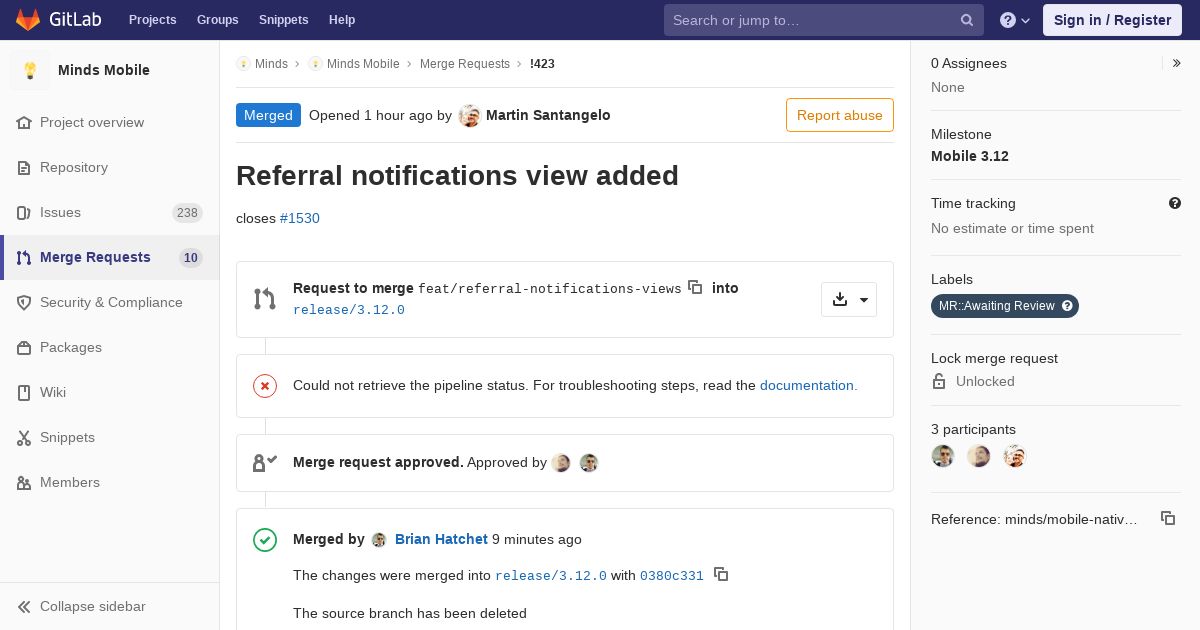Collapse right sidebar double-arrow icon
Viewport: 1200px width, 630px height.
click(1176, 63)
